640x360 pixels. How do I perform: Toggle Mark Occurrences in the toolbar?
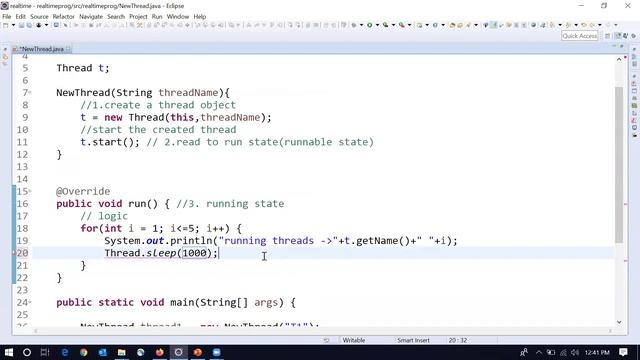(493, 25)
